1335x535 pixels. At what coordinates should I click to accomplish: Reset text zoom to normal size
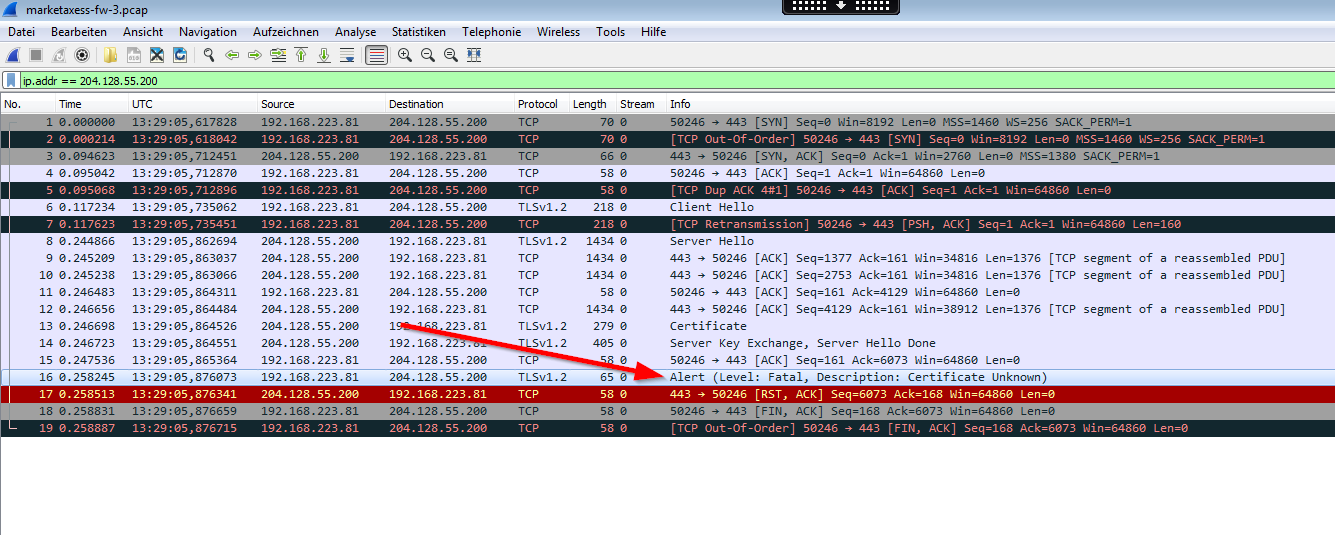450,55
